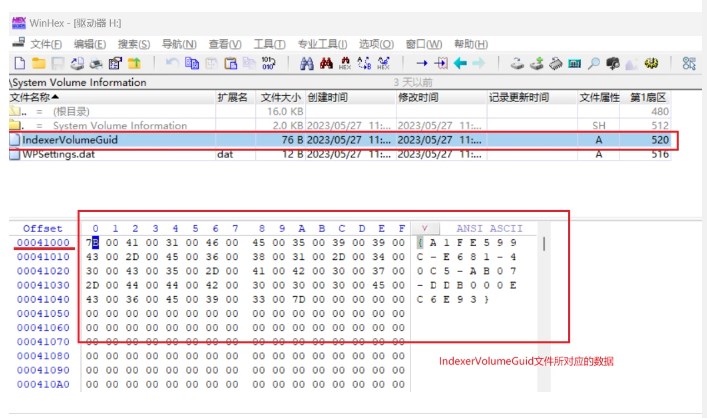
Task: Open the 编辑(E) menu
Action: point(90,44)
